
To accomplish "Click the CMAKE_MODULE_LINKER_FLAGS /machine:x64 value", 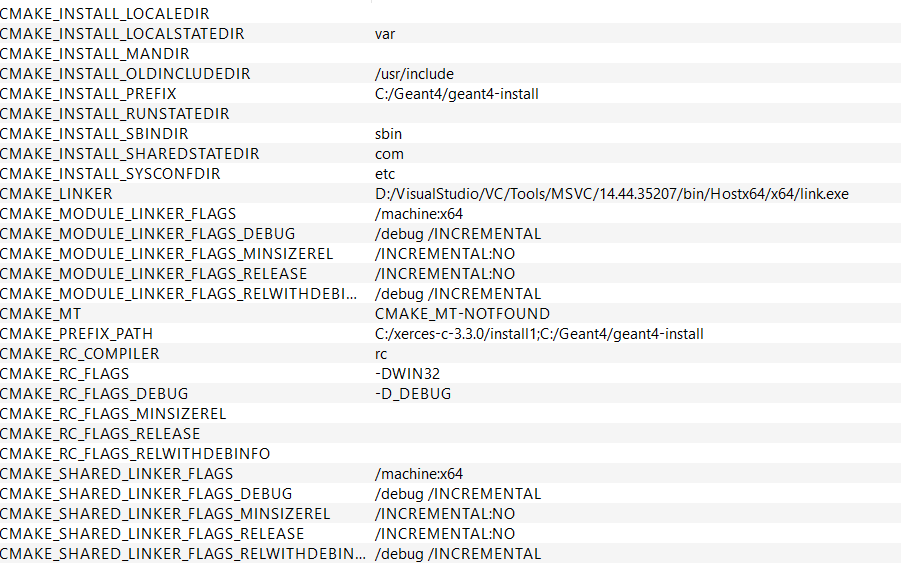I will [x=419, y=214].
